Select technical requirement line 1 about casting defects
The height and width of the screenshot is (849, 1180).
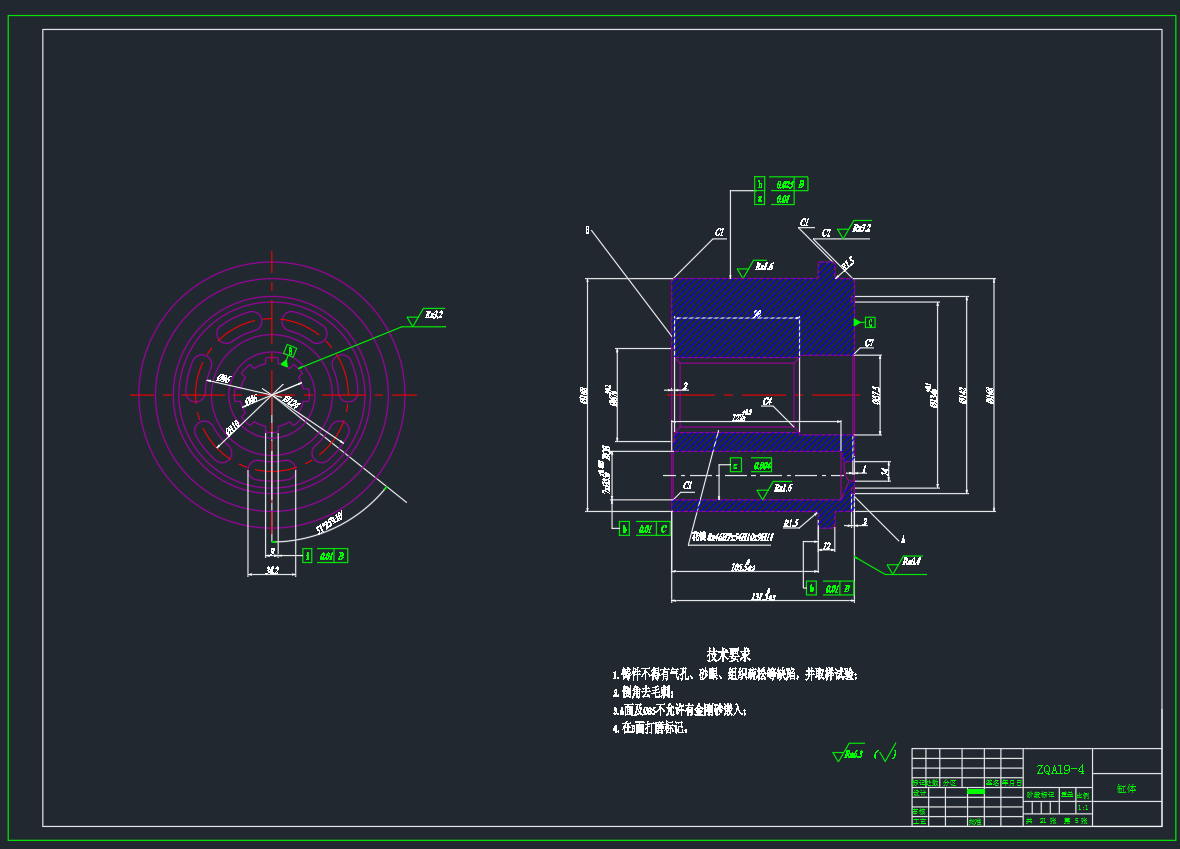point(735,674)
